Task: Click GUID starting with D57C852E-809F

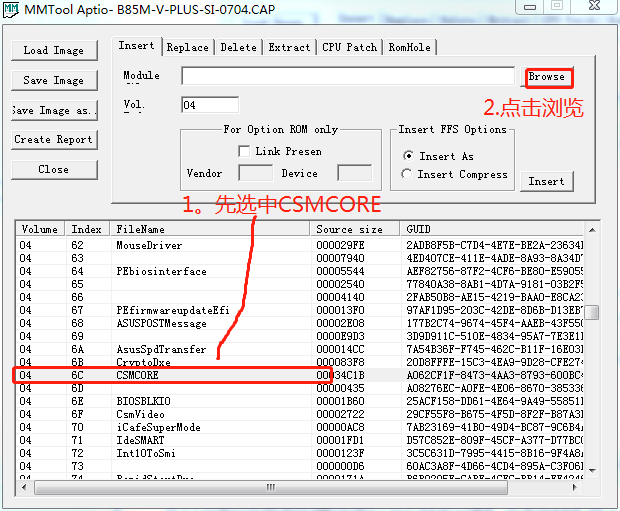Action: pyautogui.click(x=495, y=440)
